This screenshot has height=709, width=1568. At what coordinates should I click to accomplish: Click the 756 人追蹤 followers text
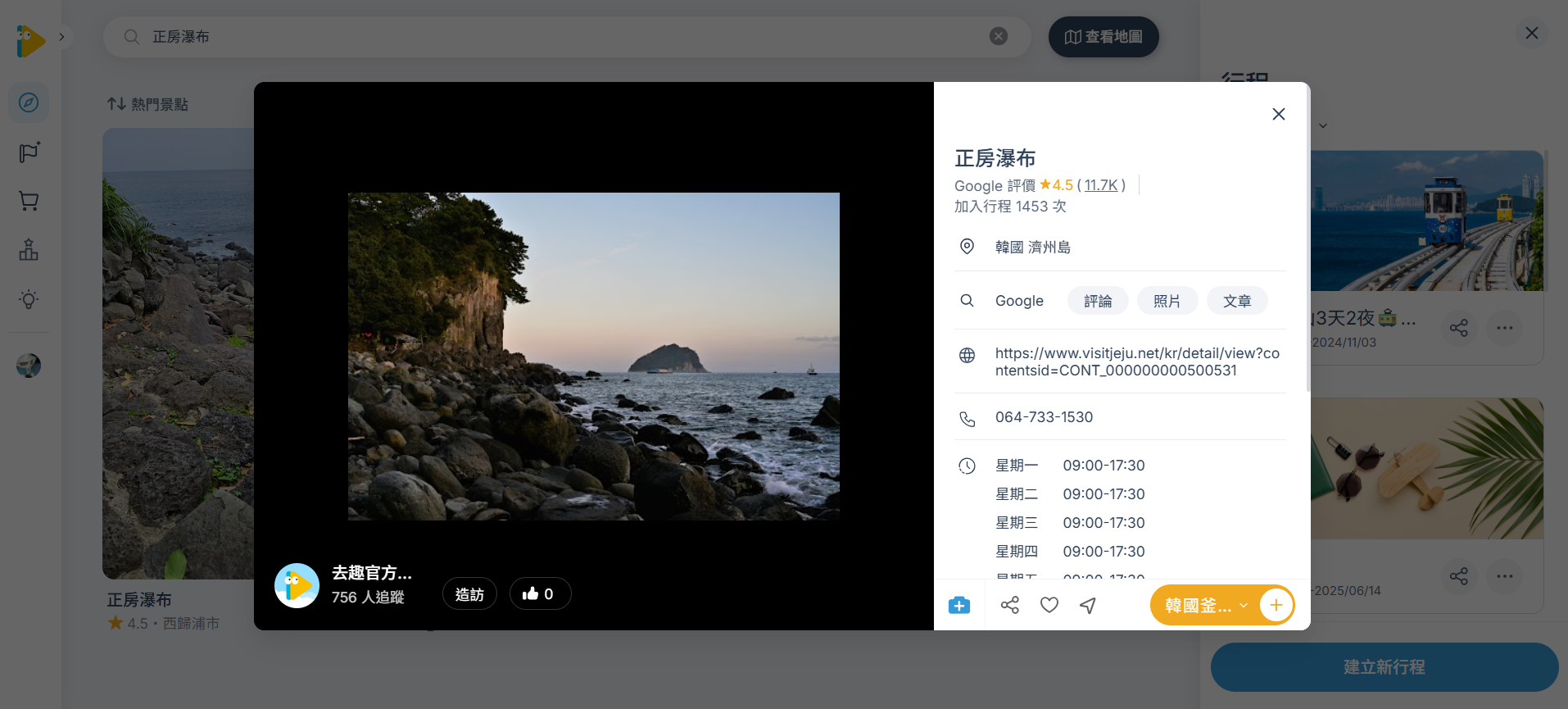(368, 598)
